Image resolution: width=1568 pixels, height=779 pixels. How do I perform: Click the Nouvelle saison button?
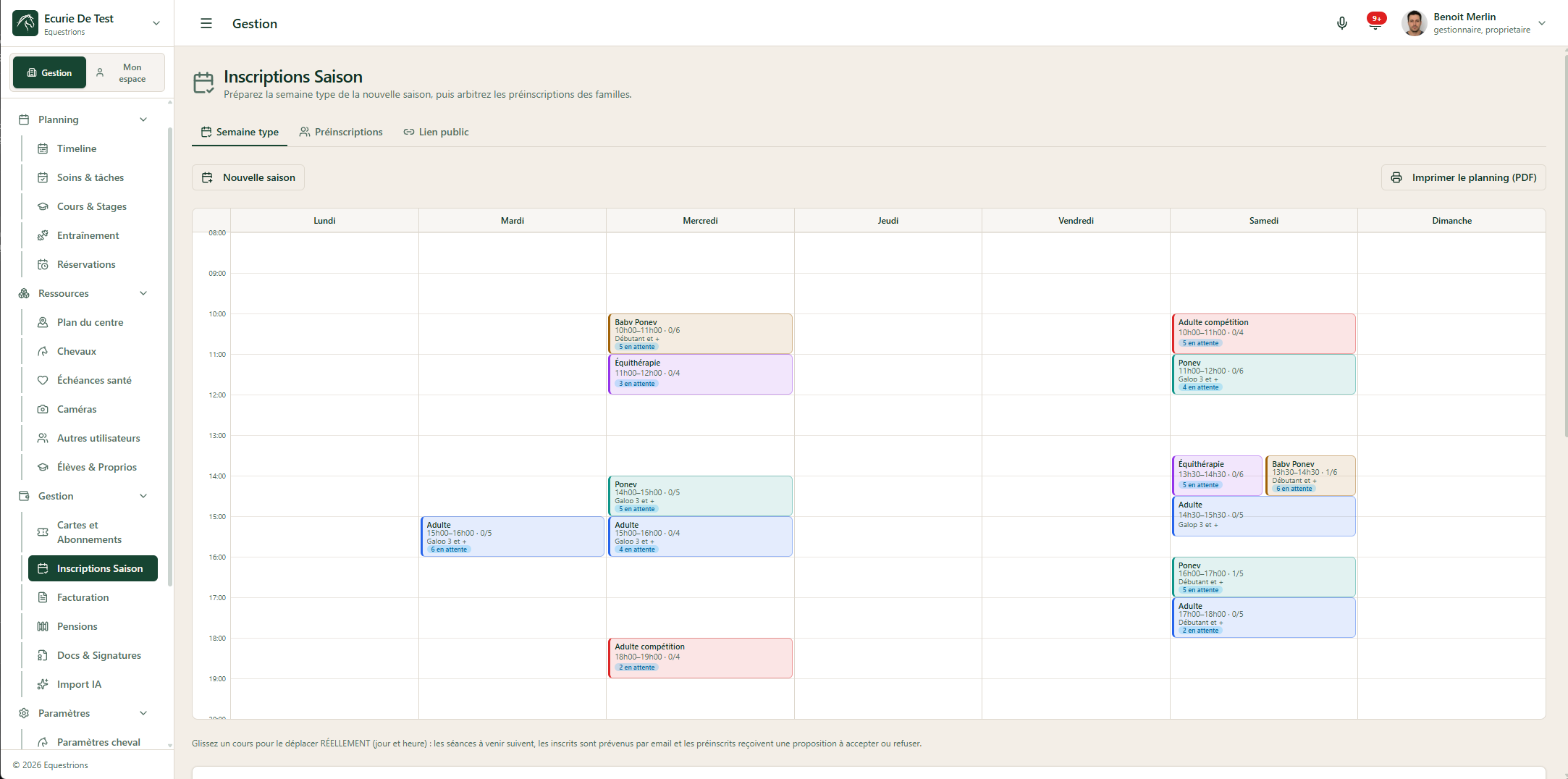(248, 177)
